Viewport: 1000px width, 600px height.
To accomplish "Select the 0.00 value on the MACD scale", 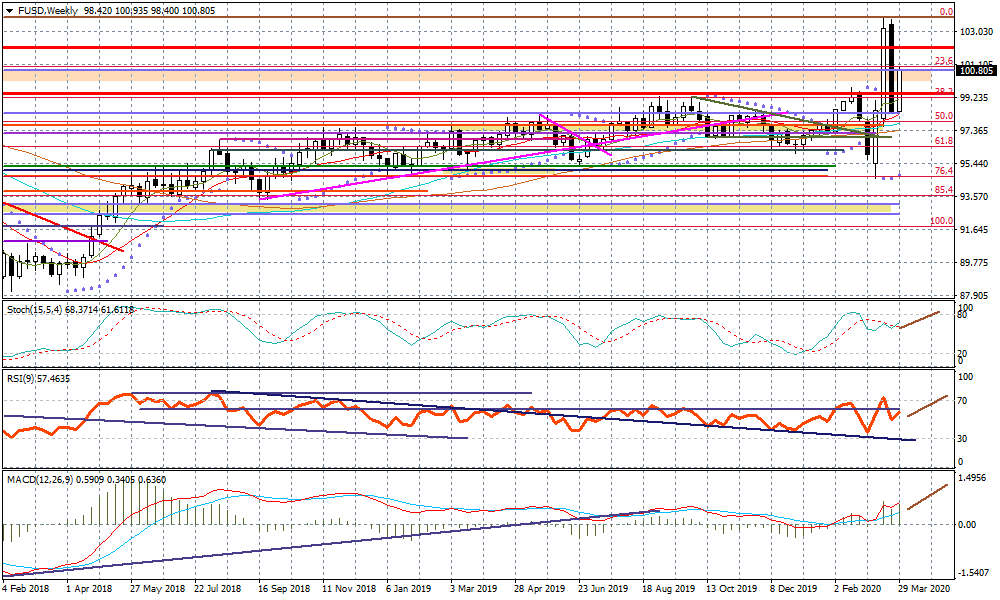I will click(967, 525).
